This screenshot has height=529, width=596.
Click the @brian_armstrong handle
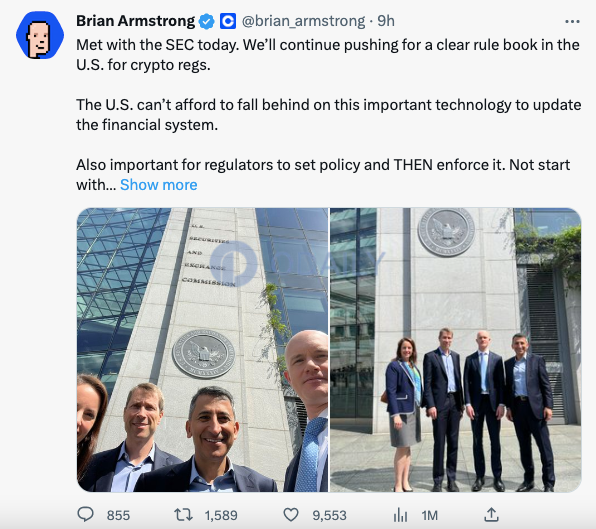coord(303,22)
